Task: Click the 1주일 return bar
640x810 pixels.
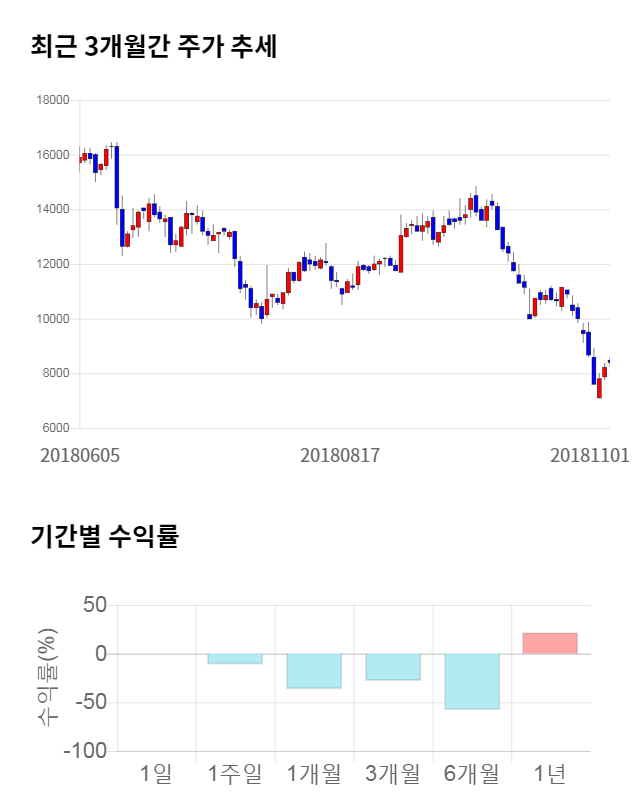Action: [235, 658]
